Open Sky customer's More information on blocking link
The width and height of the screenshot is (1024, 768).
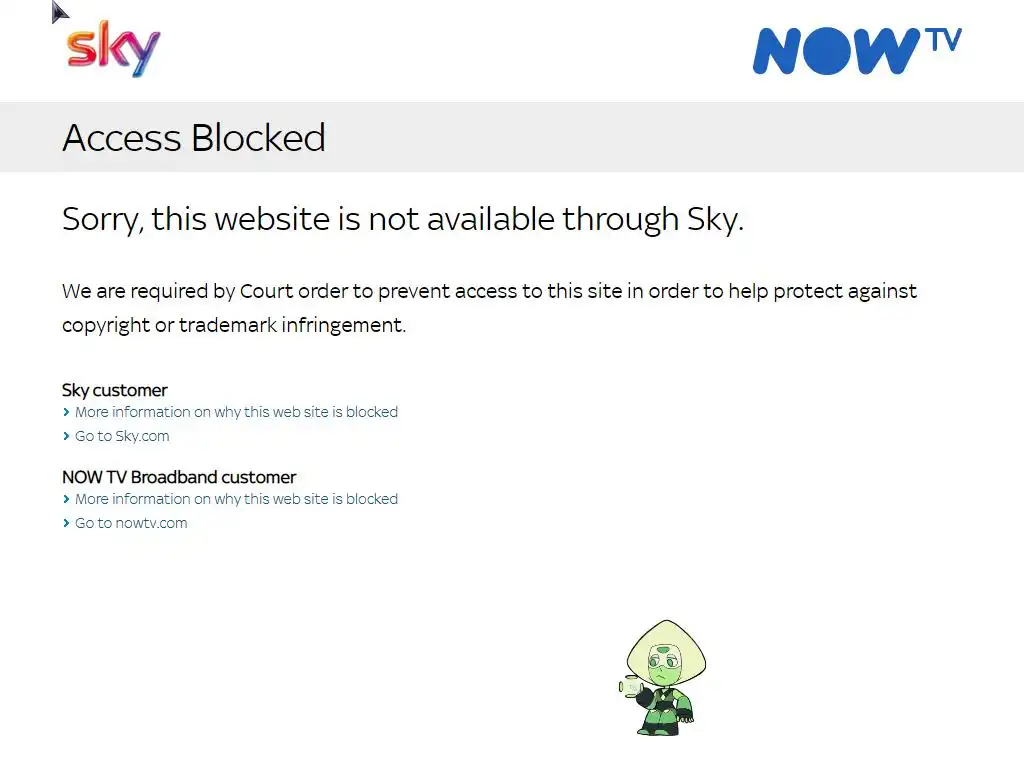pos(236,412)
